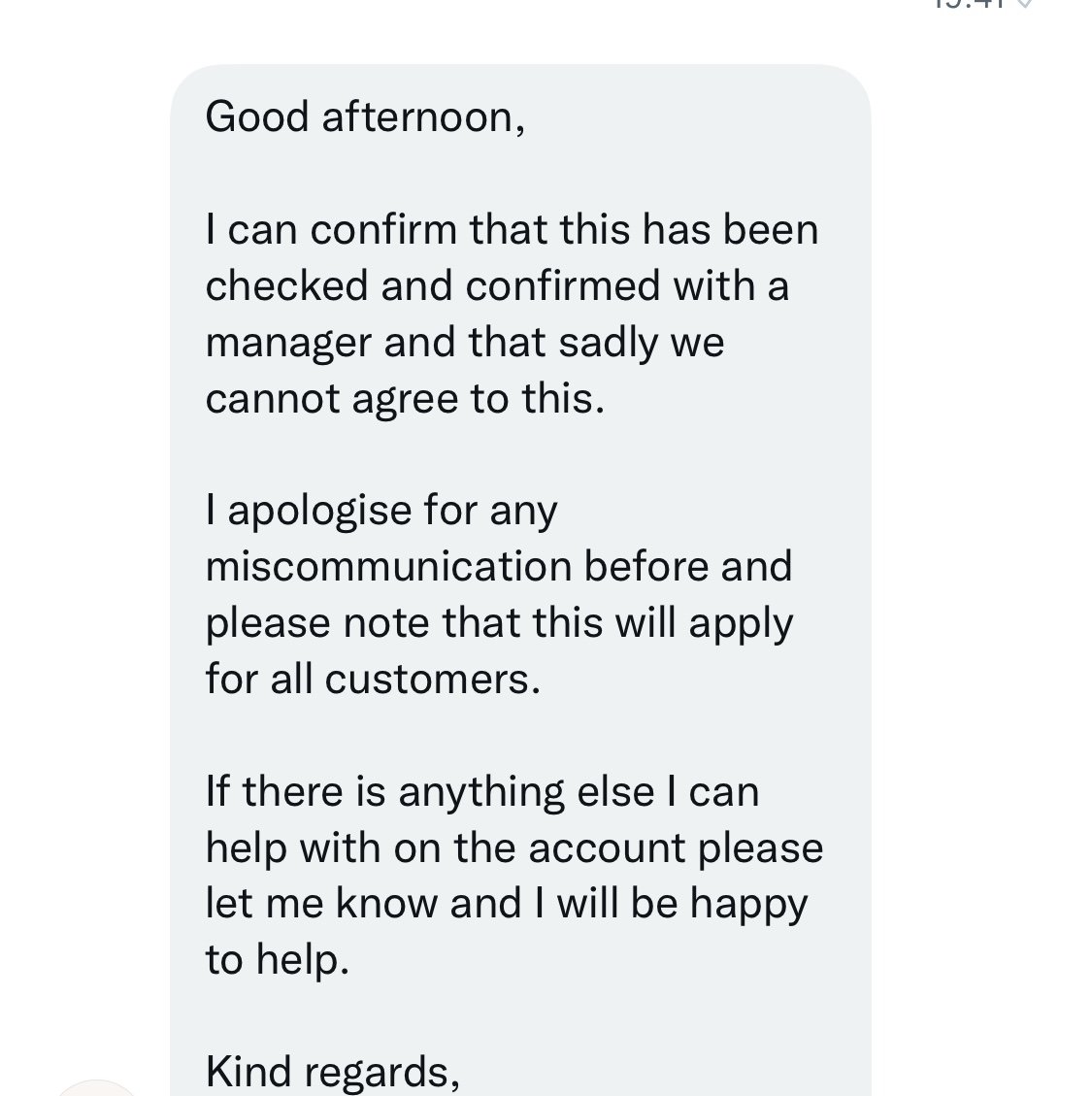Tap the line 'I can confirm that this has been'

512,230
